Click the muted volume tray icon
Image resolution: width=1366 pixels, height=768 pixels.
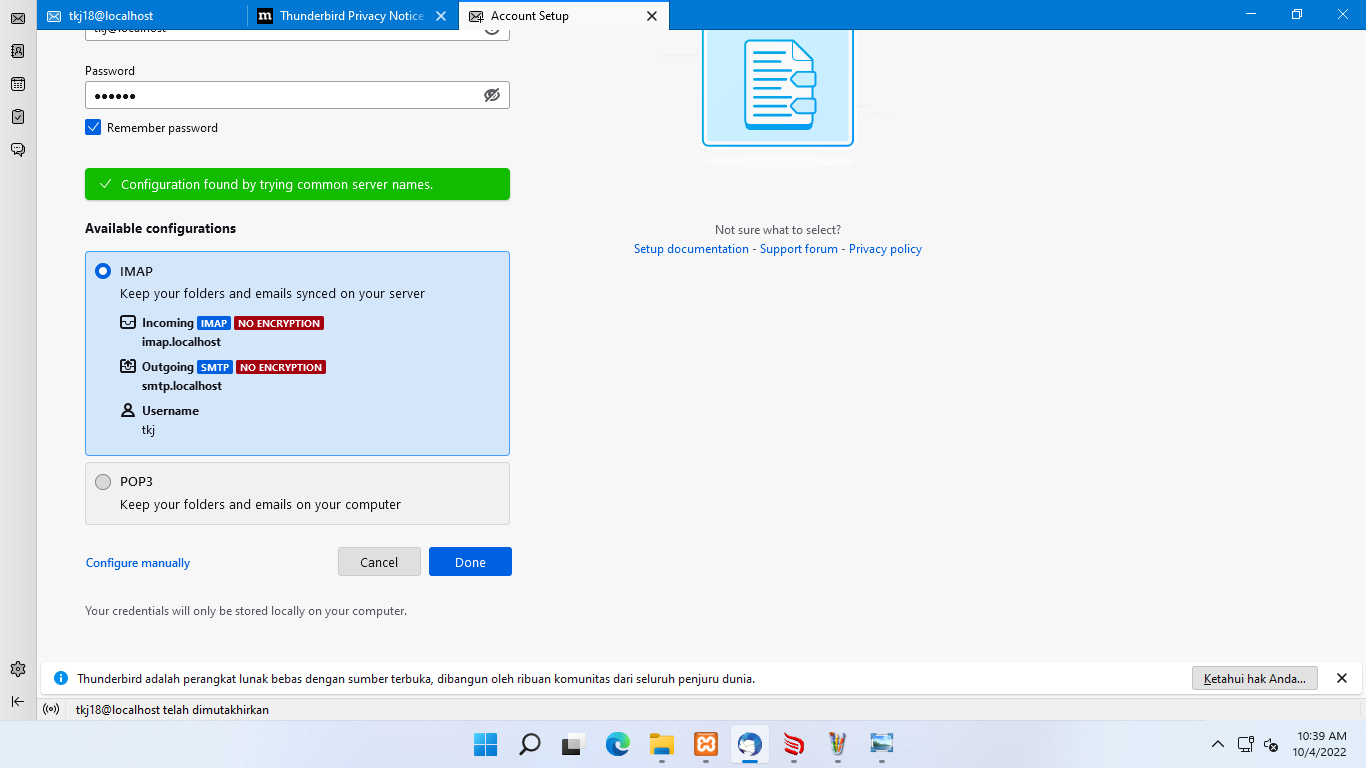pos(1271,744)
